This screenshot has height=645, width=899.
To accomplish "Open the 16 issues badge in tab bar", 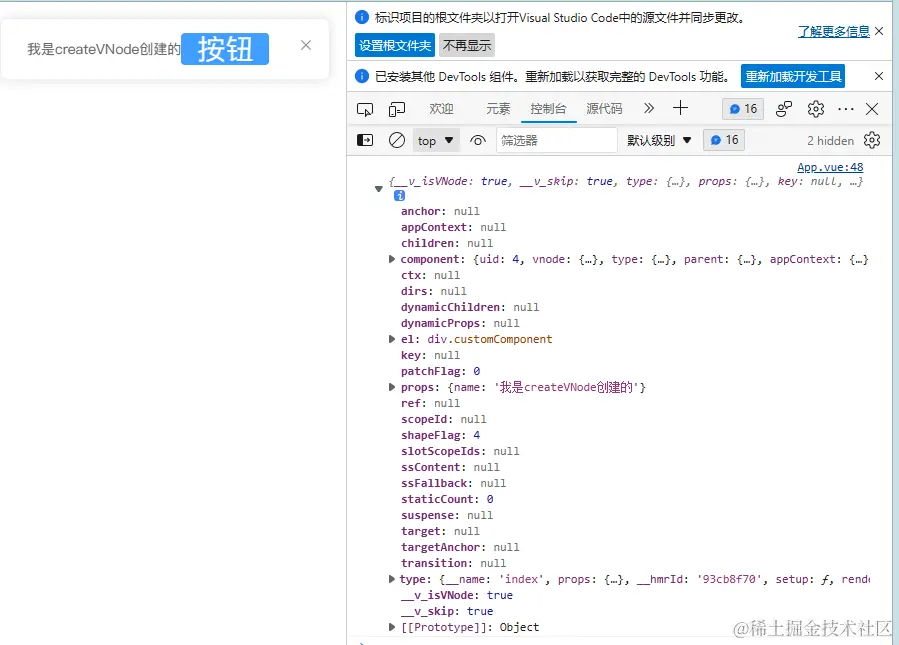I will (x=743, y=109).
